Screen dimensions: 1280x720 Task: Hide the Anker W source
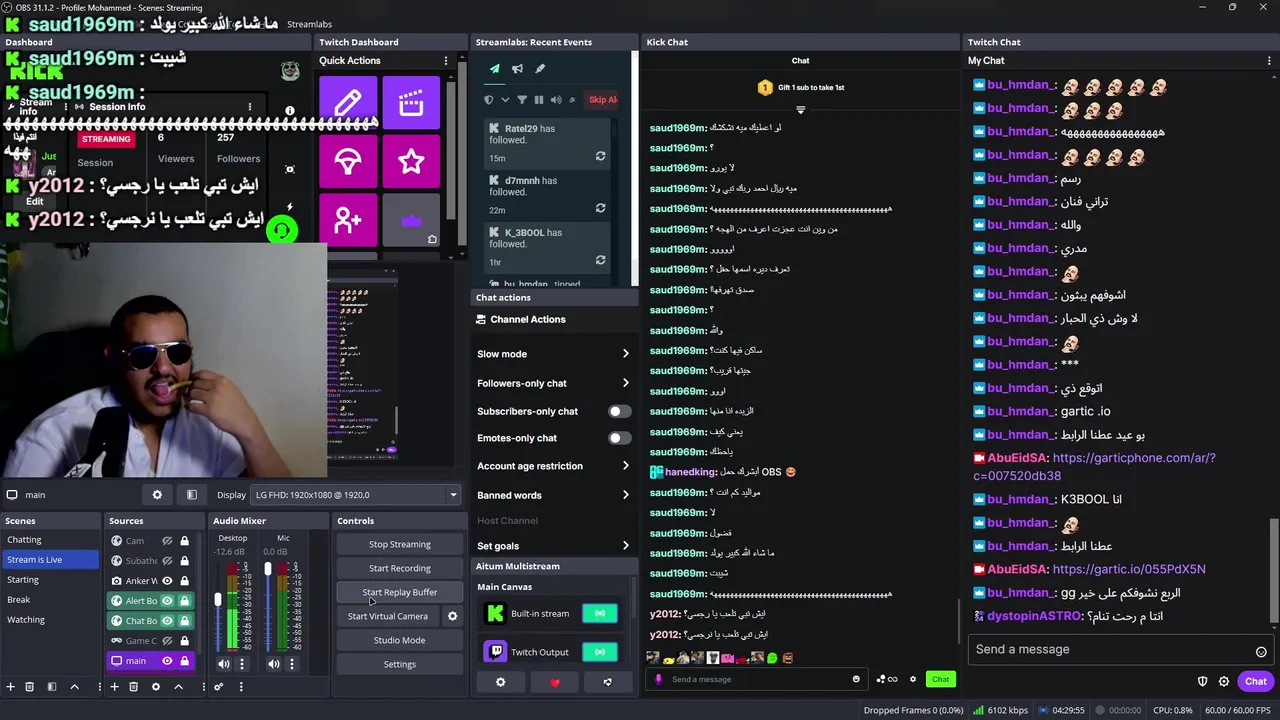[167, 581]
